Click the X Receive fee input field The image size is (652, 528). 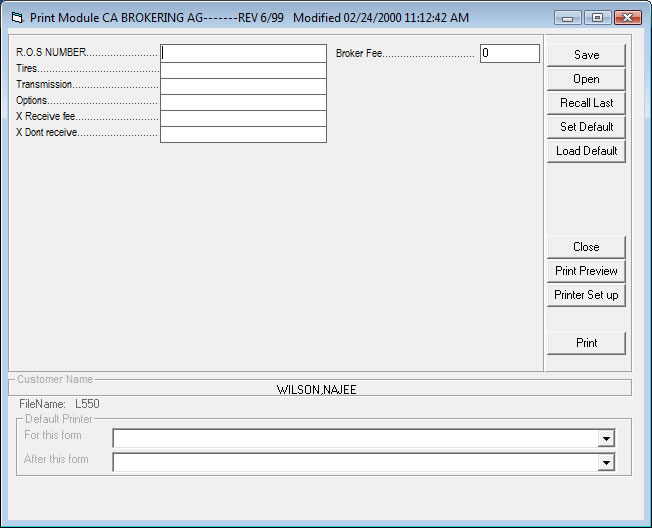pyautogui.click(x=243, y=118)
